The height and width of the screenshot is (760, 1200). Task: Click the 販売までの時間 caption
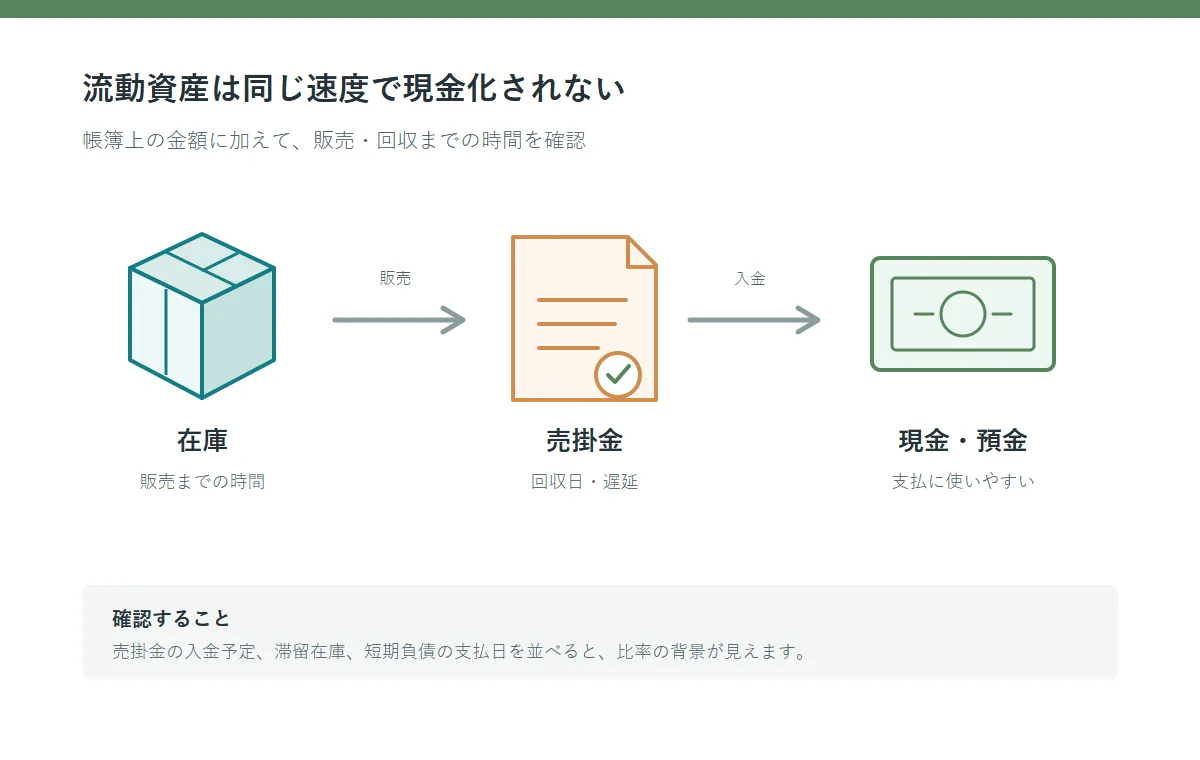(202, 482)
